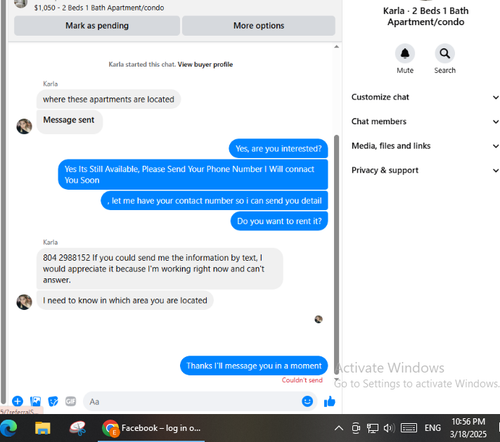Open search in conversation magnifier icon
The width and height of the screenshot is (500, 442).
coord(445,53)
